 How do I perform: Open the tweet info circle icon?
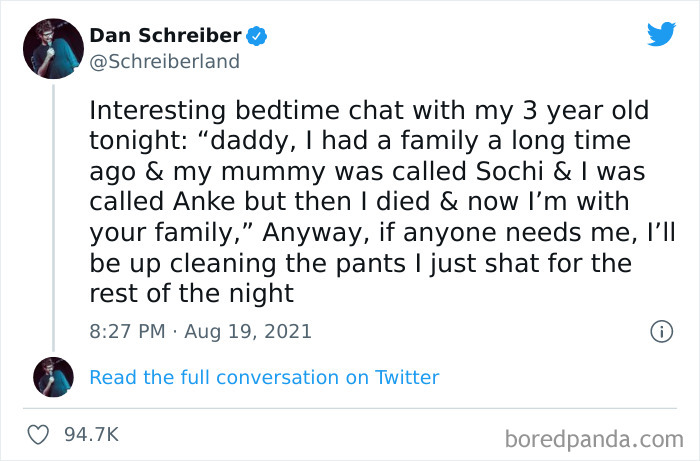click(660, 331)
